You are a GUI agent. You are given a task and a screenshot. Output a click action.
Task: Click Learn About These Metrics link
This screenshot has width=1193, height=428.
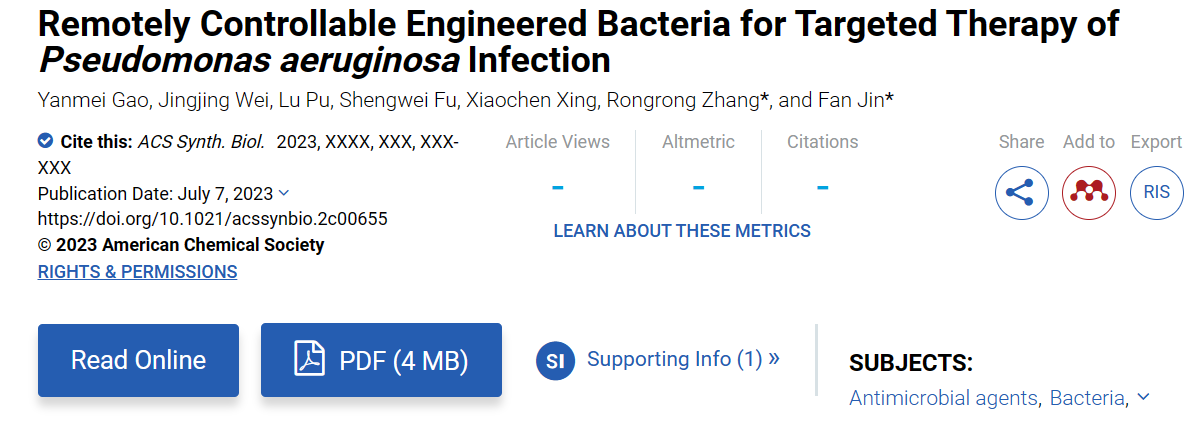click(682, 230)
